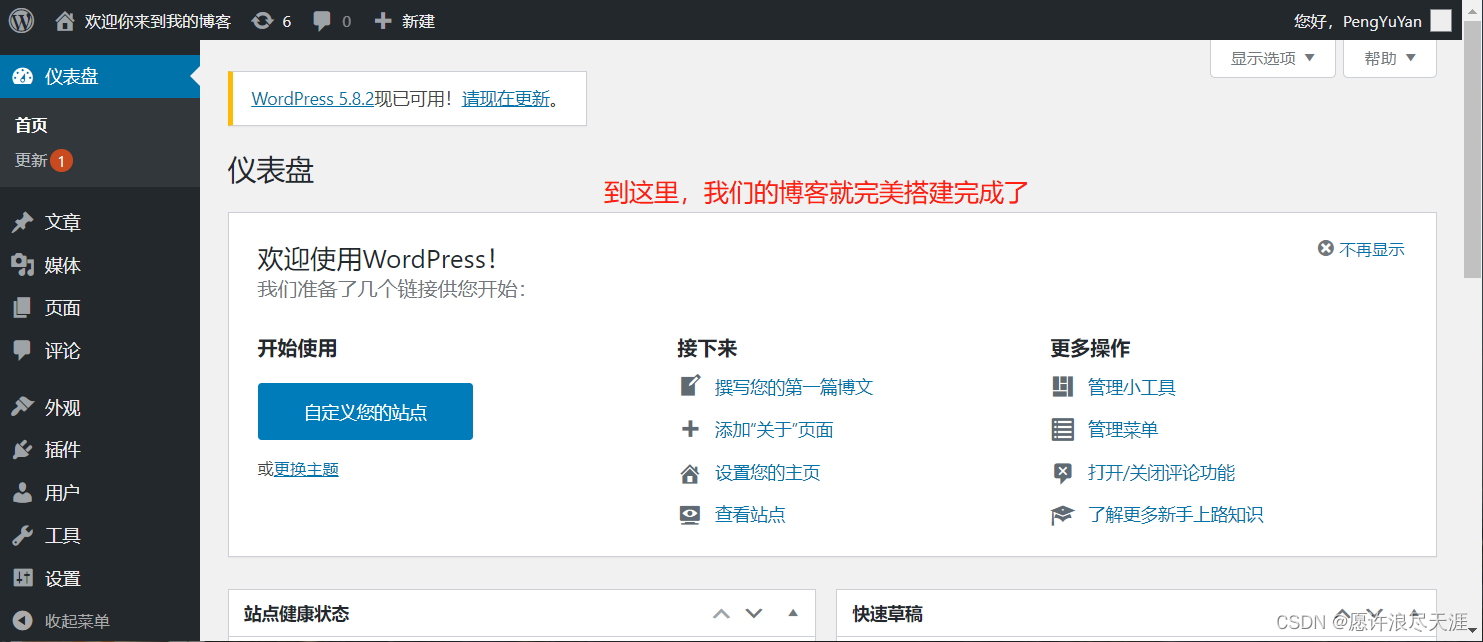Click the 请现在更新 link
This screenshot has height=642, width=1483.
coord(506,99)
